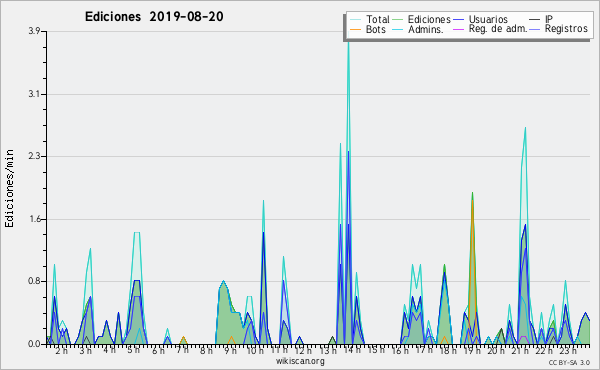
Task: Click the Reg. de adm. magenta legend swatch
Action: (458, 29)
